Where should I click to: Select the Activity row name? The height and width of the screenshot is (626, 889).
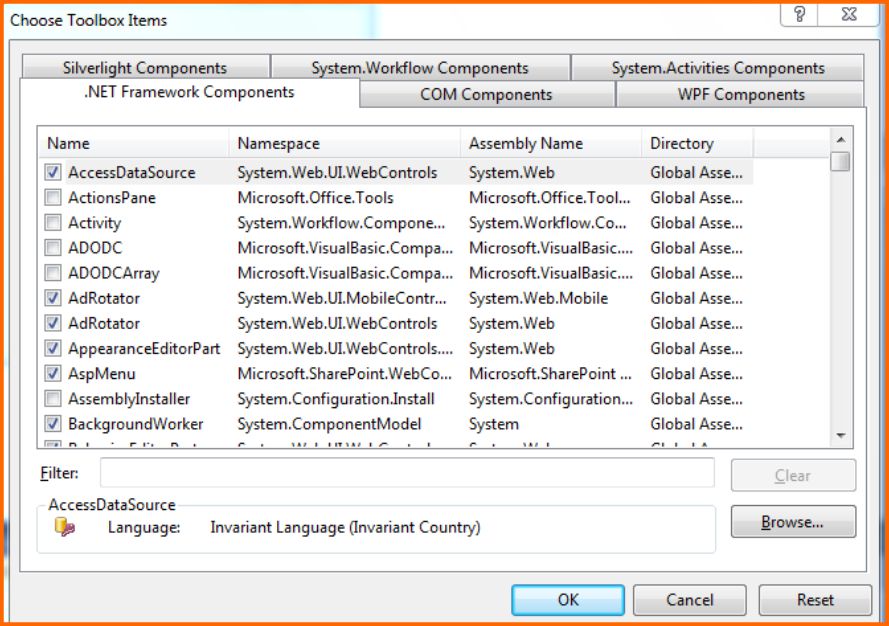pos(95,223)
